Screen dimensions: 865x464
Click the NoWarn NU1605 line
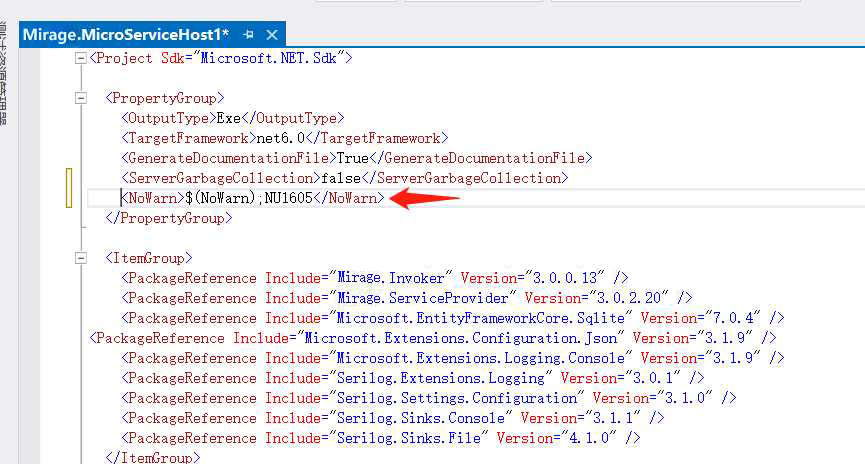coord(253,198)
